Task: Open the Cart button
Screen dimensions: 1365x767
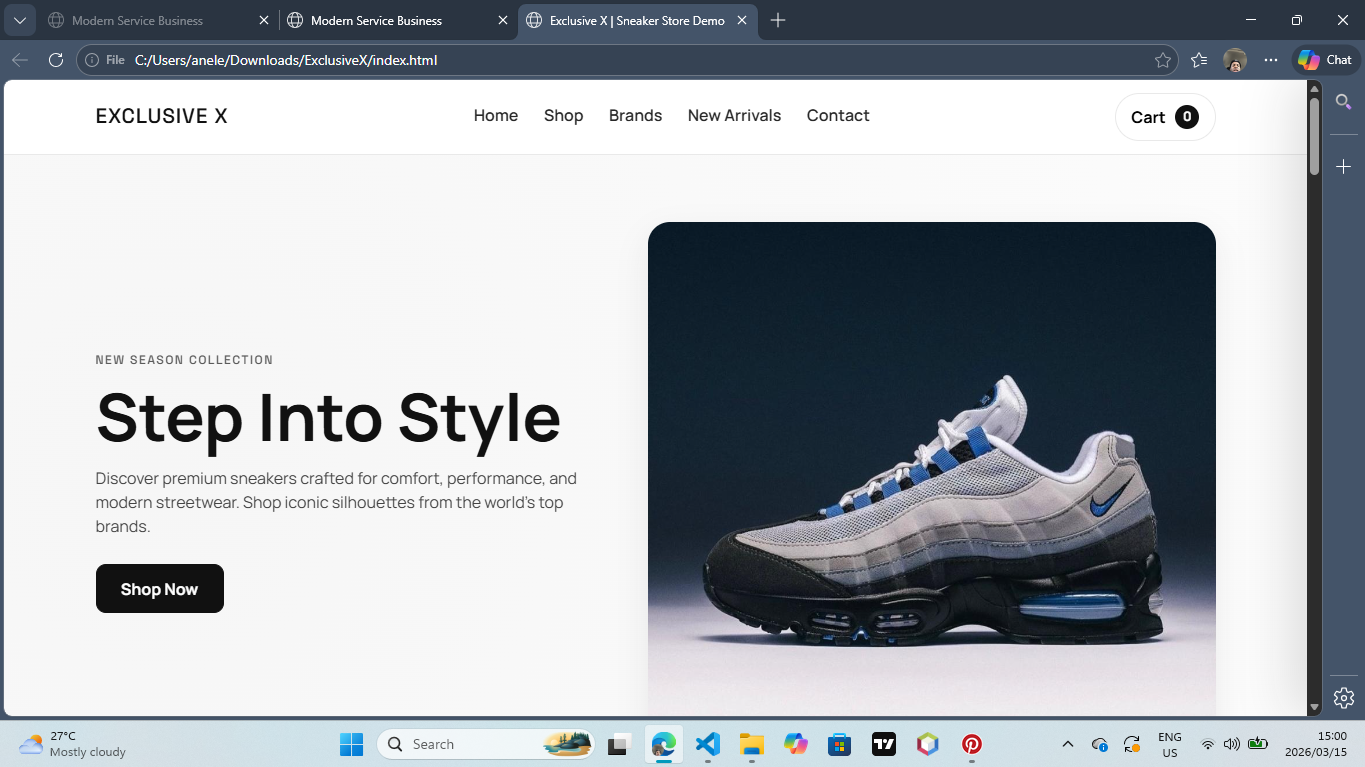Action: (x=1165, y=117)
